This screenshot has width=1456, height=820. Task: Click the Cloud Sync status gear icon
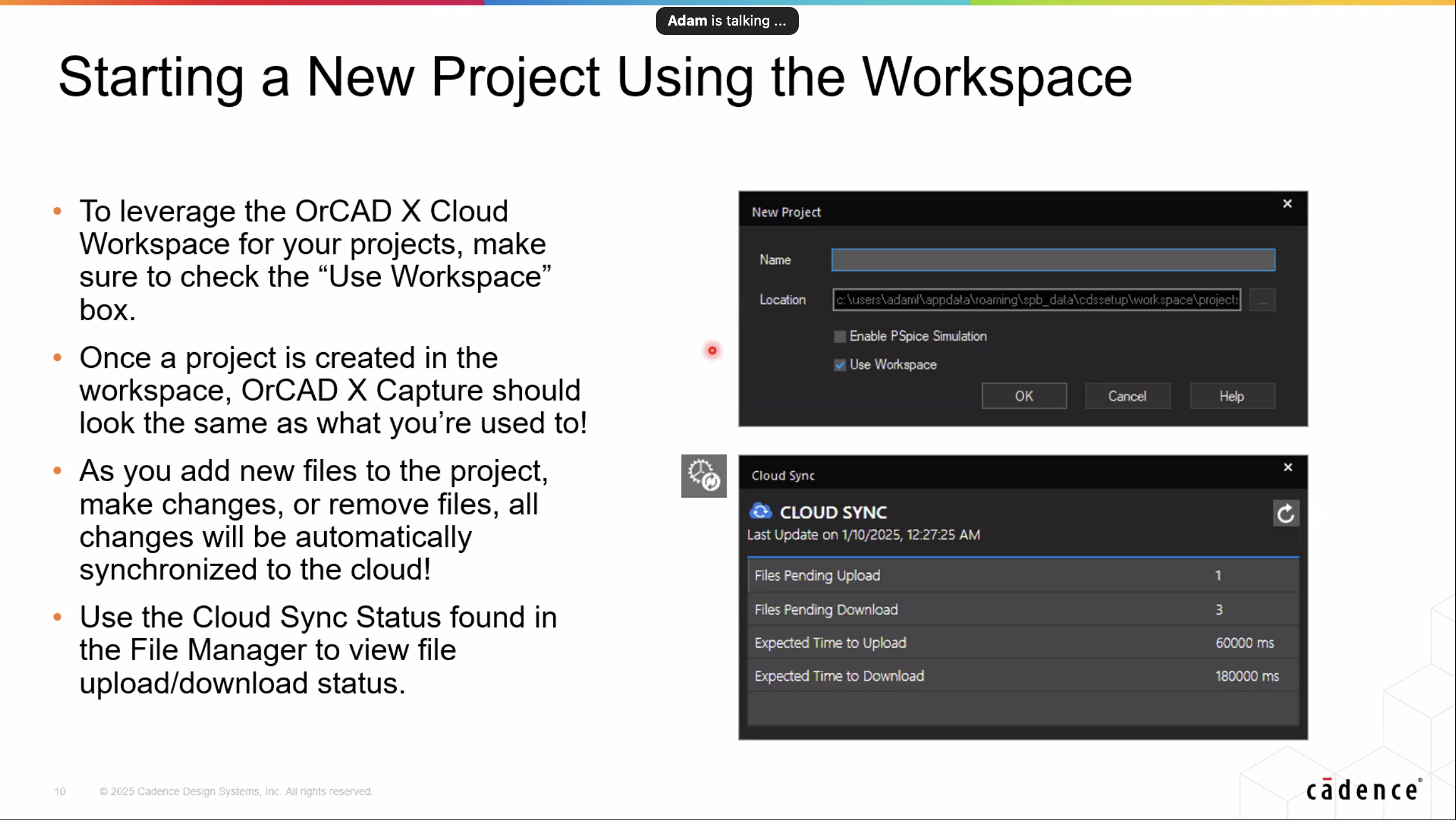(704, 476)
